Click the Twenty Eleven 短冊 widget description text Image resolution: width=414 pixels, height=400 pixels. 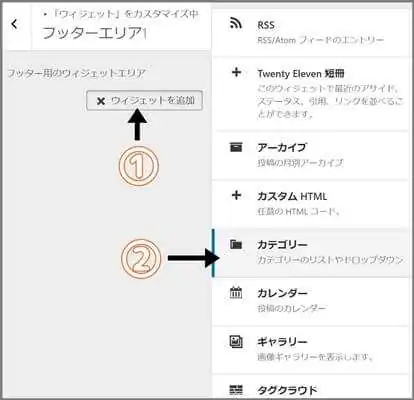330,101
